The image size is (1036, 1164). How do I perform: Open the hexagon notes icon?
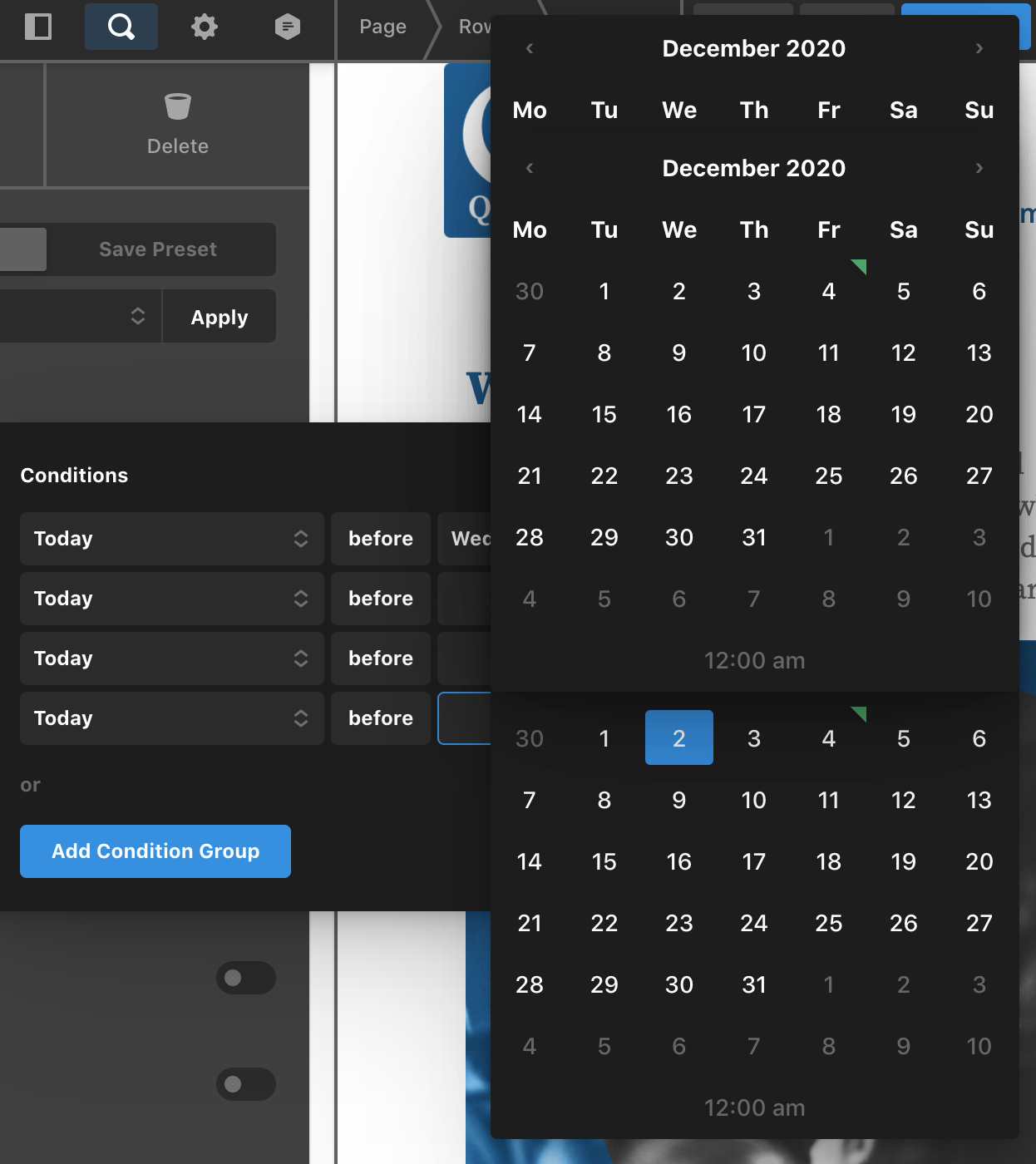(x=288, y=27)
